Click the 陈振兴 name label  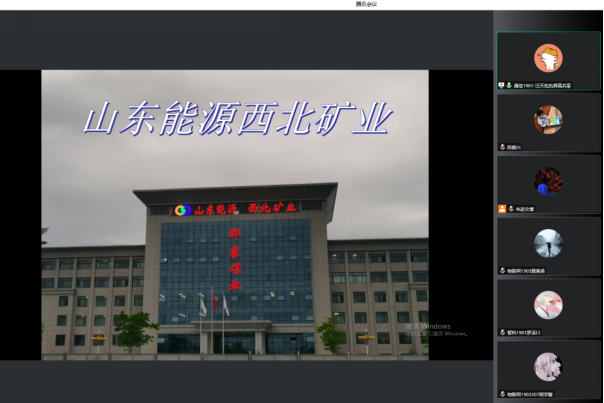[514, 147]
